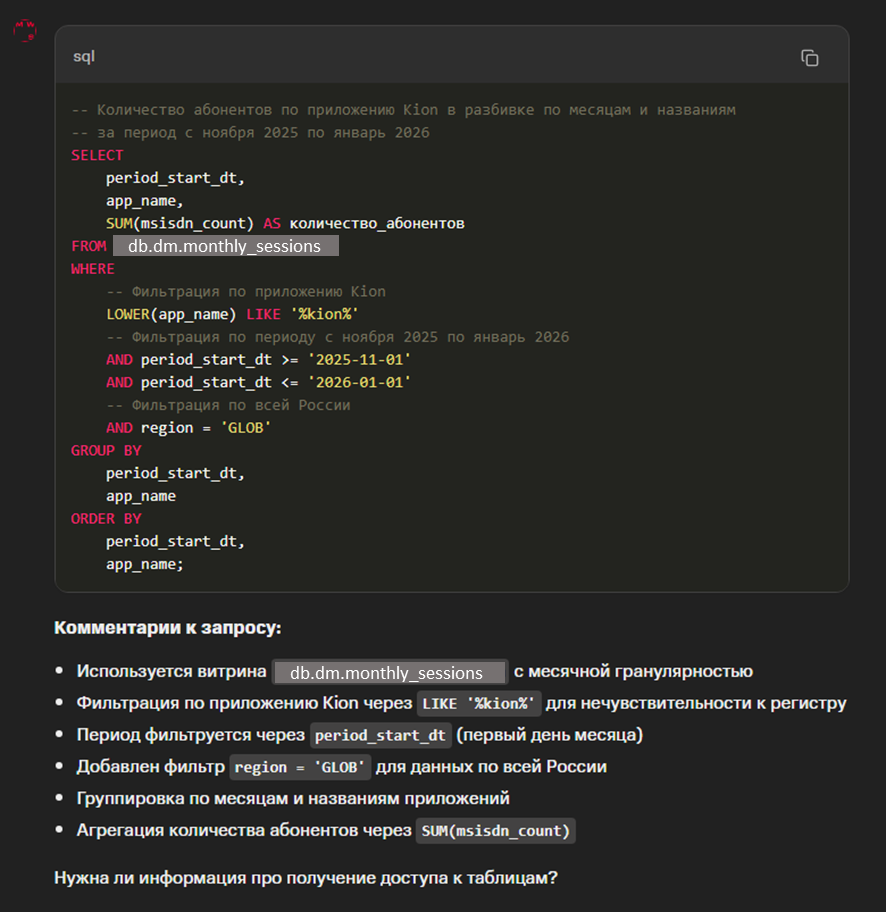
Task: Click the 'sql' language label
Action: click(x=84, y=56)
